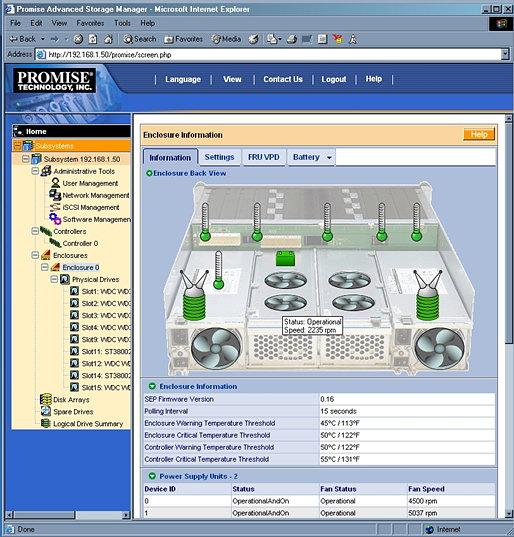The width and height of the screenshot is (514, 537).
Task: Collapse the Power Supply Units section arrow
Action: [152, 476]
